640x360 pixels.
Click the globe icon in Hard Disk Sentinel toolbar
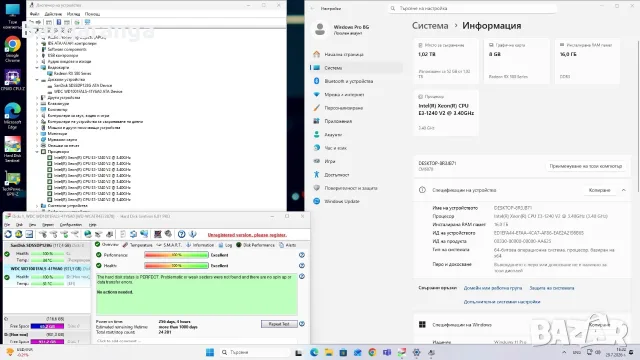coord(87,234)
